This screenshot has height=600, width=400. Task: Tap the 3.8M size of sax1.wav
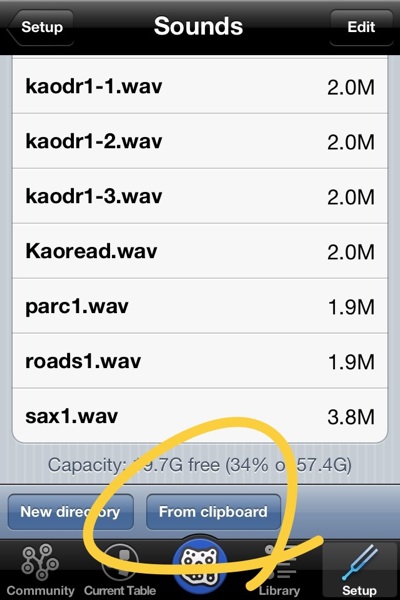351,417
